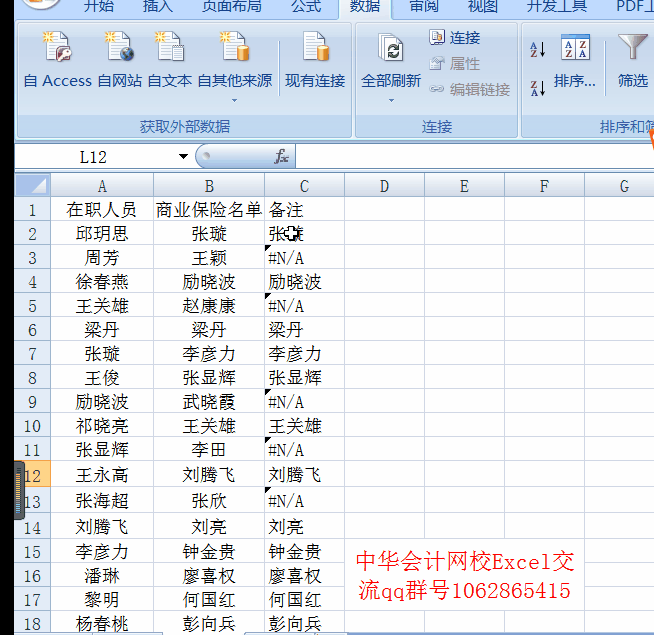This screenshot has width=654, height=635.
Task: Import data from Access icon
Action: click(57, 46)
